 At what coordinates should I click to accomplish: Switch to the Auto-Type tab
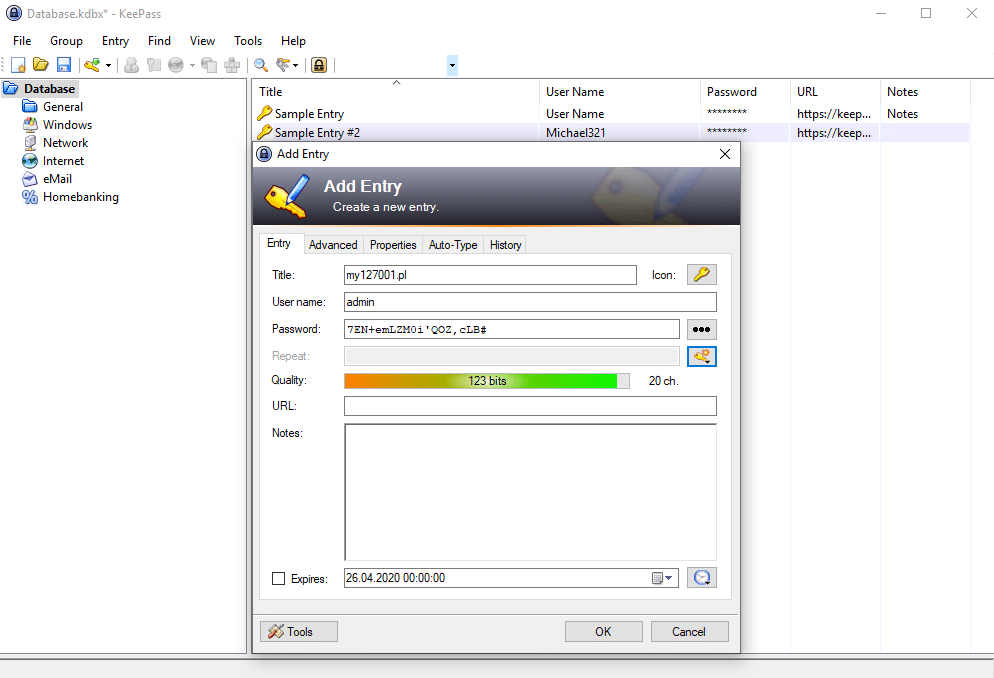453,245
